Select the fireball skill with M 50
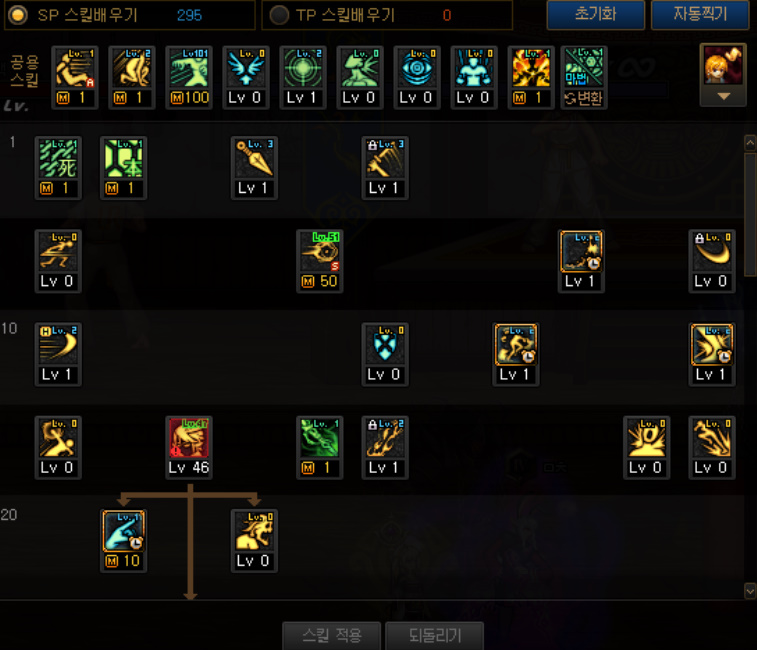The image size is (757, 650). coord(320,261)
